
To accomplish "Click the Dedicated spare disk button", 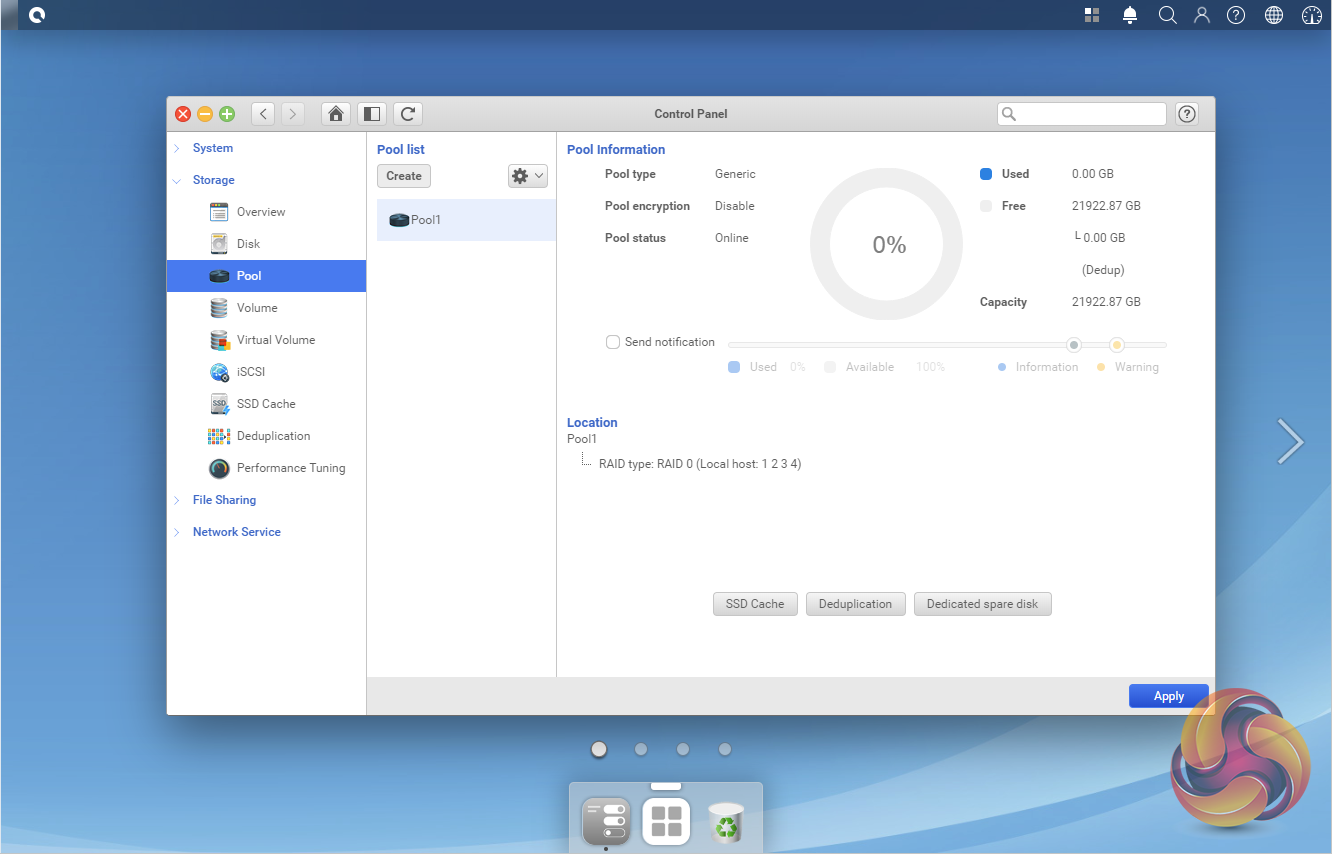I will (x=982, y=604).
